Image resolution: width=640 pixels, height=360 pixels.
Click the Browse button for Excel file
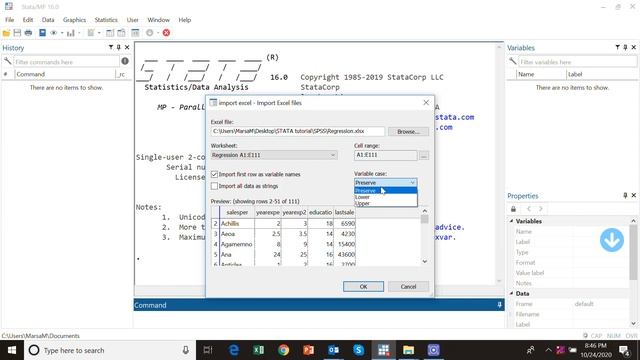tap(408, 131)
